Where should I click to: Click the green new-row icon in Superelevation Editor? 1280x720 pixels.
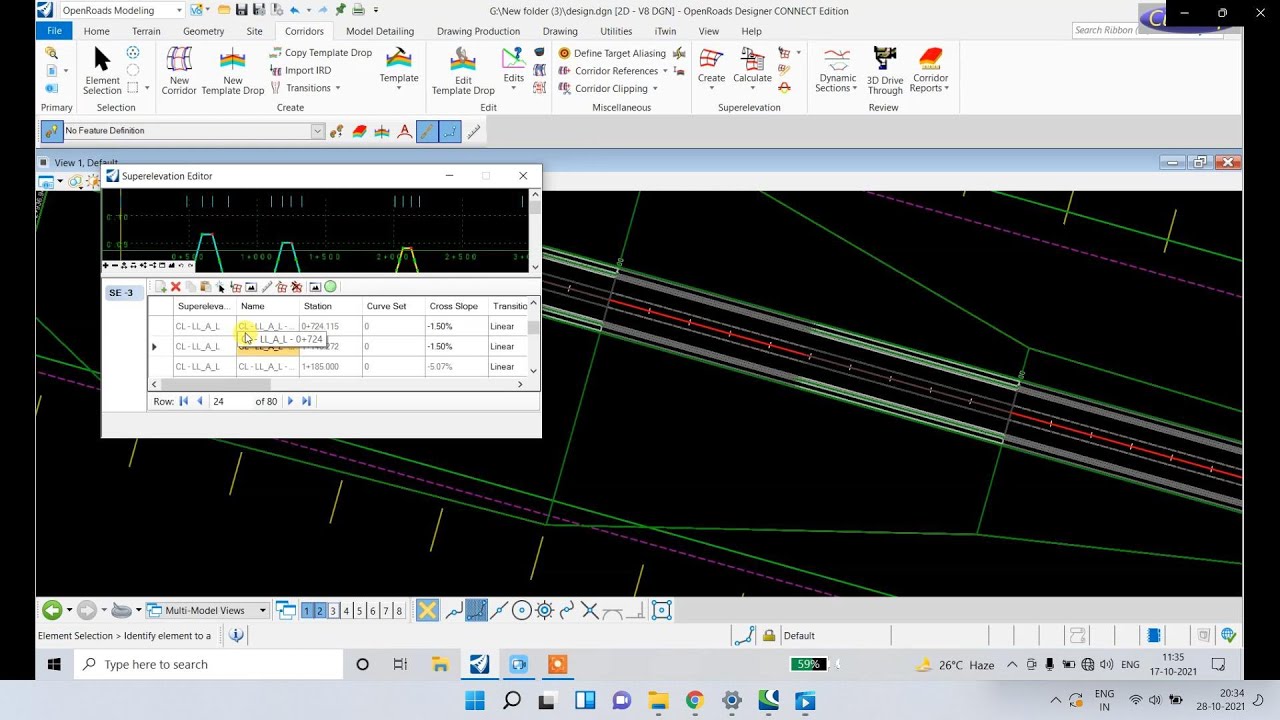(x=160, y=287)
